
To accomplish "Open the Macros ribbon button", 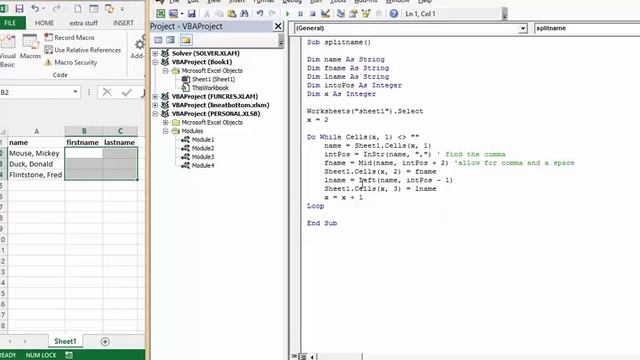I will [x=30, y=47].
